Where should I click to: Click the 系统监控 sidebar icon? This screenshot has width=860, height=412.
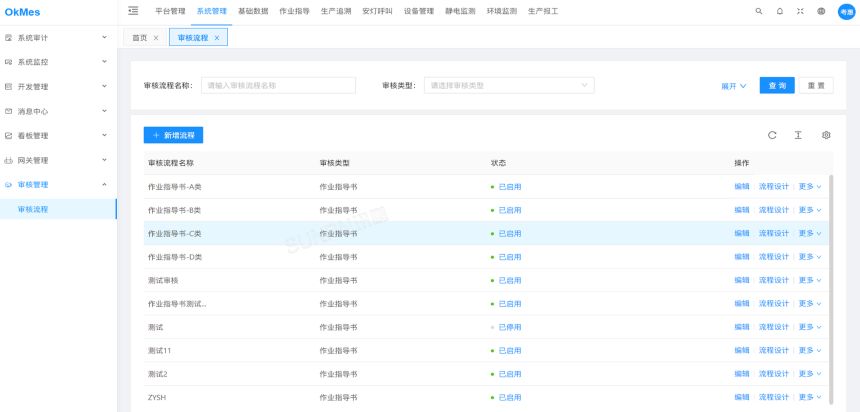click(8, 63)
